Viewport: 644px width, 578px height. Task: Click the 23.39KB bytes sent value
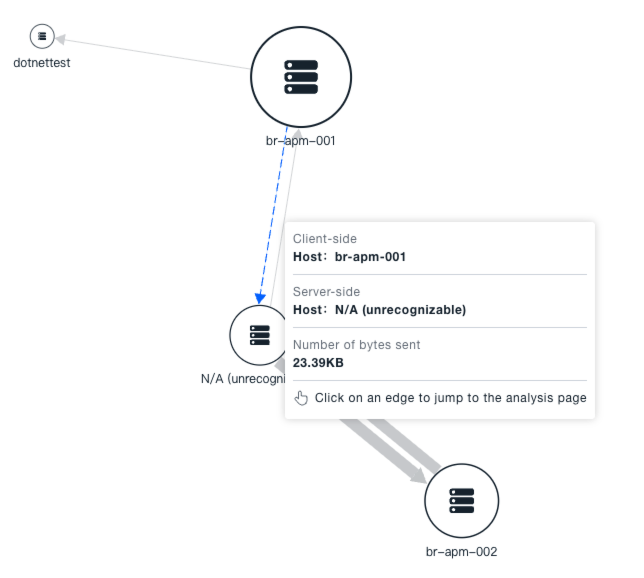tap(318, 362)
